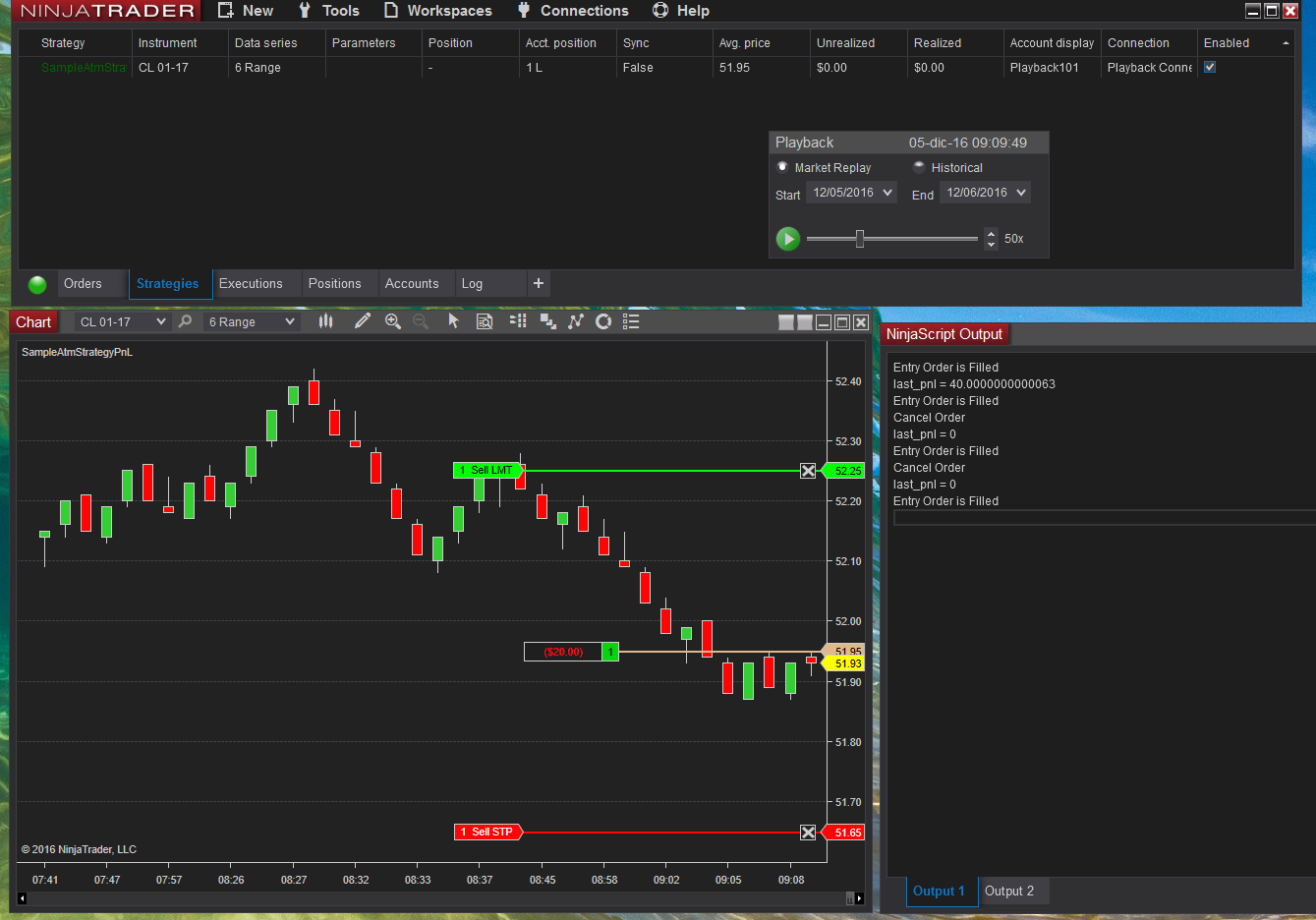
Task: Open the Workspaces menu
Action: coord(438,11)
